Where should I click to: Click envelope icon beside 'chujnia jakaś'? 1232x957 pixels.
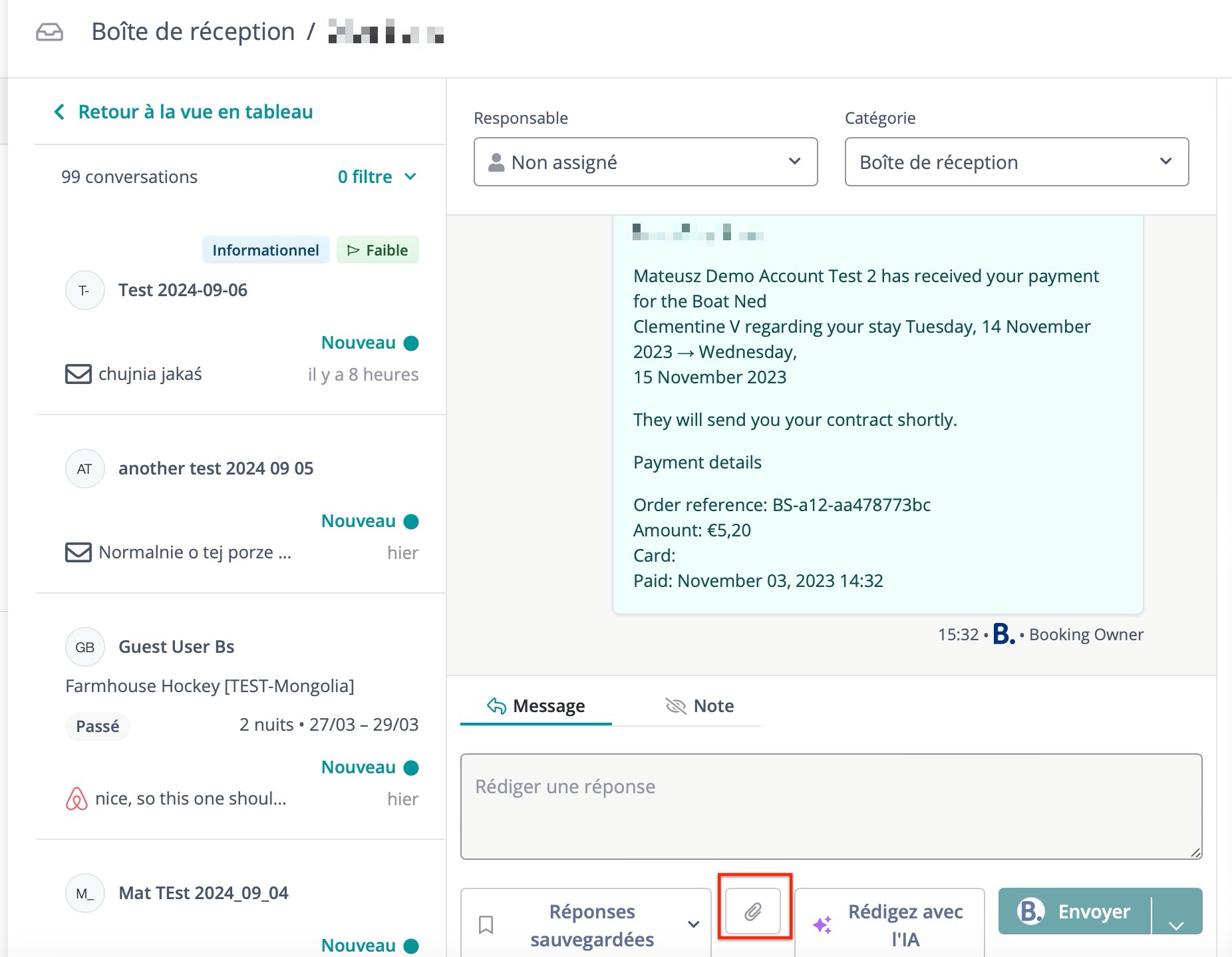[x=78, y=374]
